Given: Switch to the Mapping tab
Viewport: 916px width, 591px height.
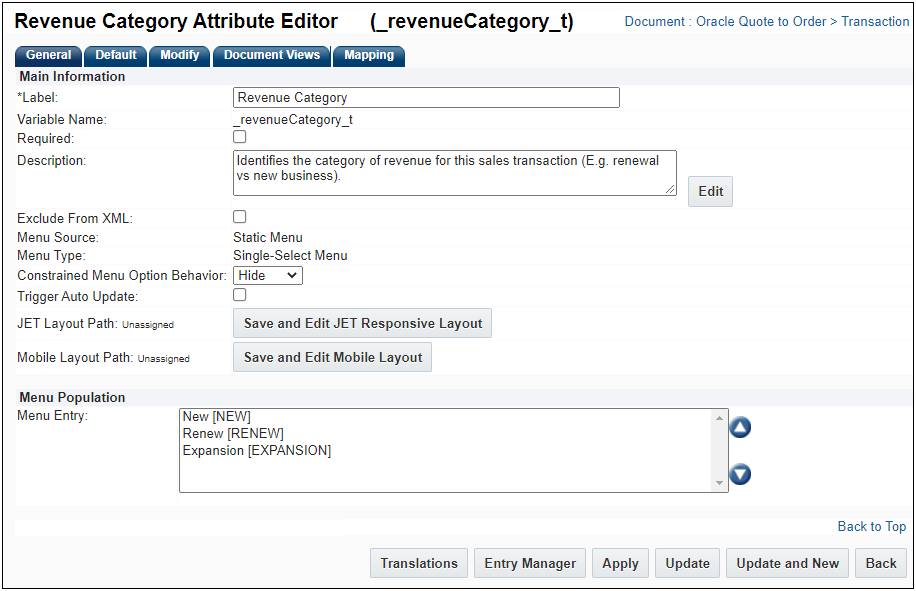Looking at the screenshot, I should coord(369,56).
